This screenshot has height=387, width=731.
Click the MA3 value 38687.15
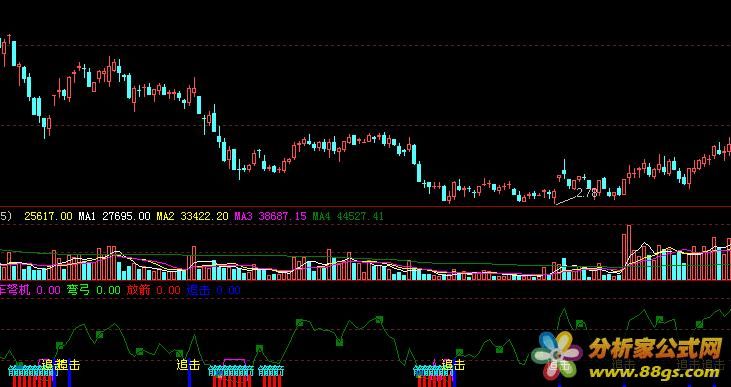tap(282, 216)
